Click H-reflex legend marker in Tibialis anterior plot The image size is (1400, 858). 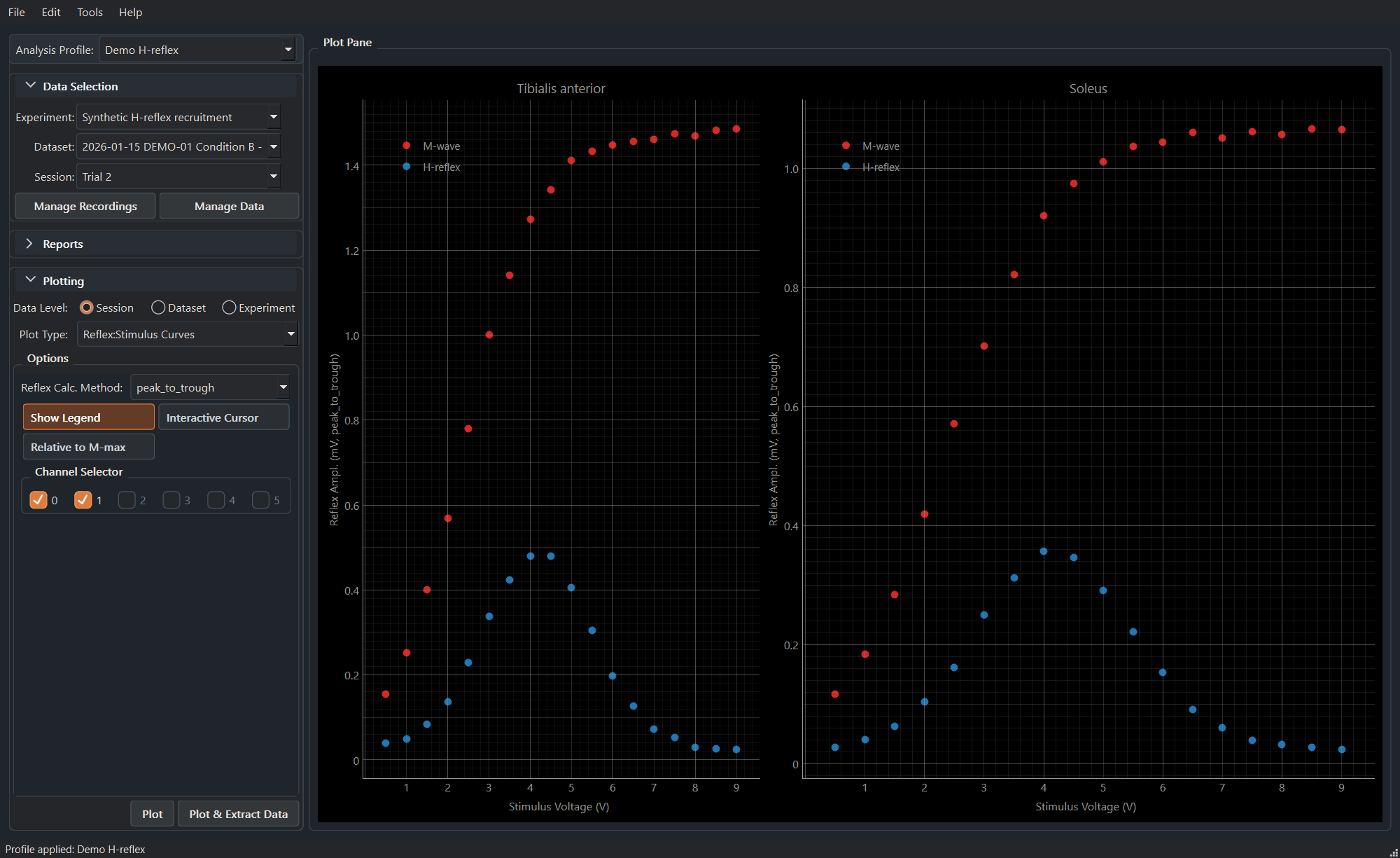pos(407,167)
